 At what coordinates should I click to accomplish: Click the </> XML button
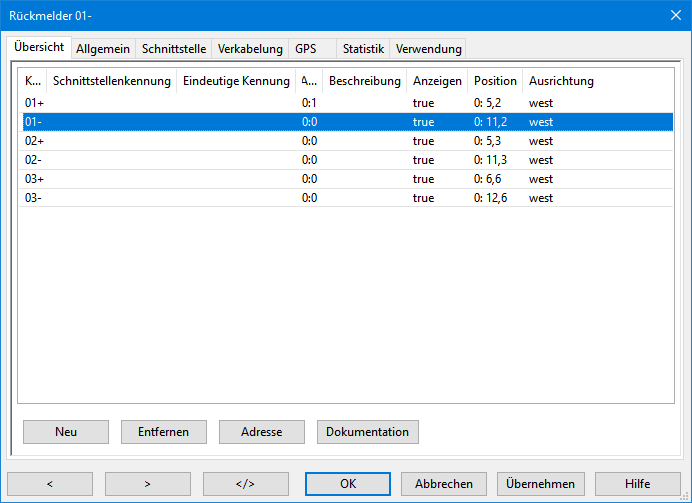(245, 484)
